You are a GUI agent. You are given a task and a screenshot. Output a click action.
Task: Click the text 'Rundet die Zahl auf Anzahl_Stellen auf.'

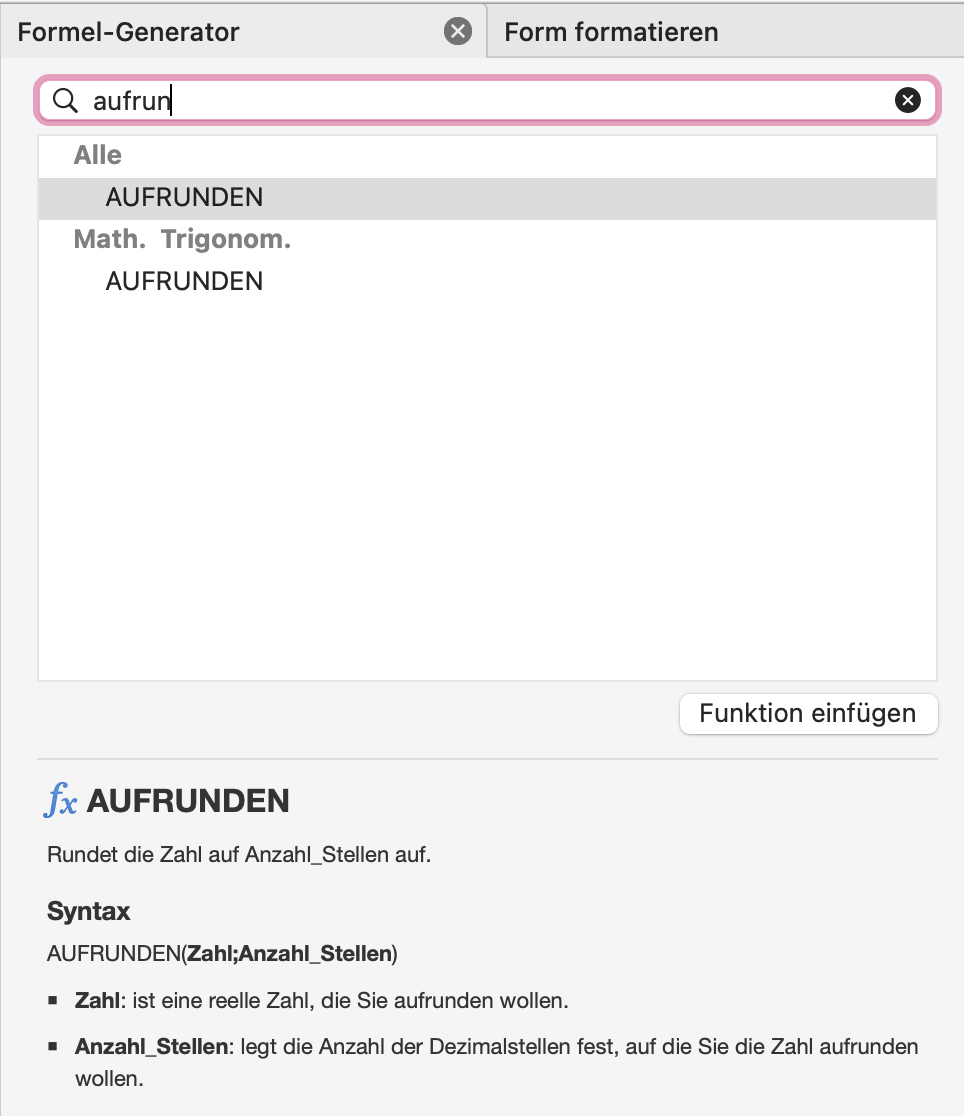point(239,854)
